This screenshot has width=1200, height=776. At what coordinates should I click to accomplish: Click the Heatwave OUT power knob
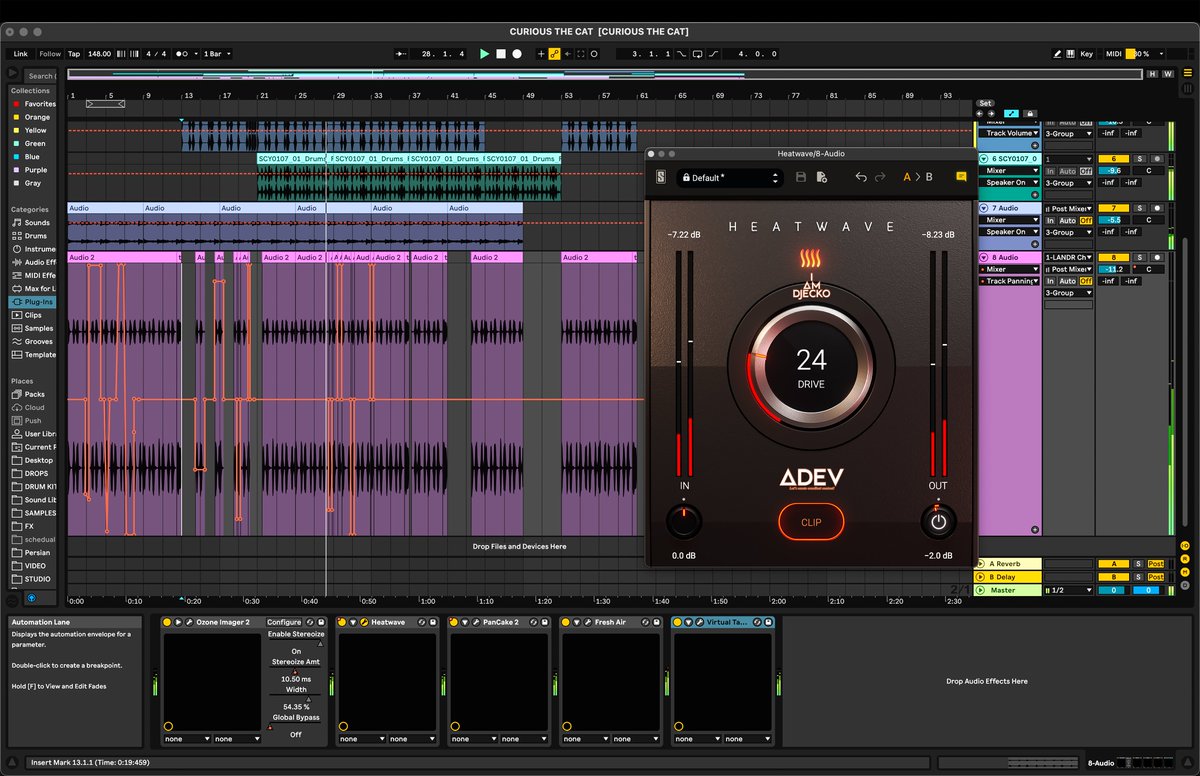(938, 521)
